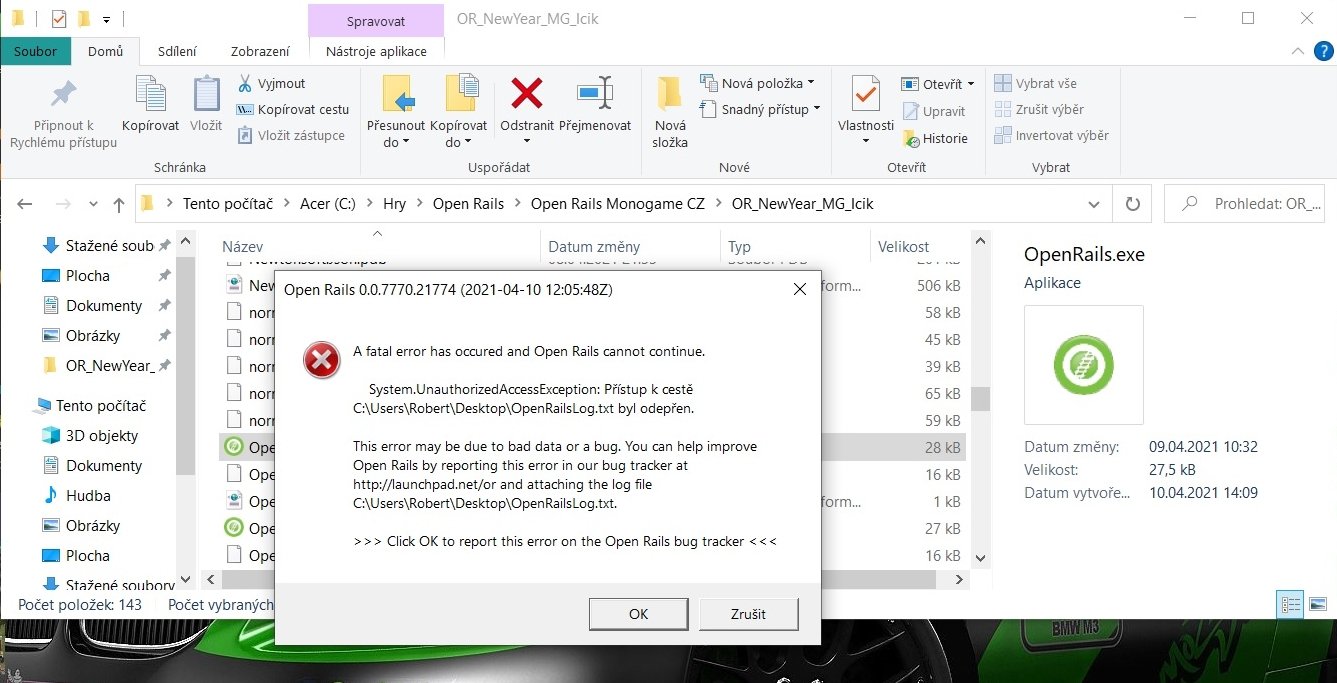Viewport: 1337px width, 683px height.
Task: Open the Přesunout do dropdown
Action: (396, 134)
